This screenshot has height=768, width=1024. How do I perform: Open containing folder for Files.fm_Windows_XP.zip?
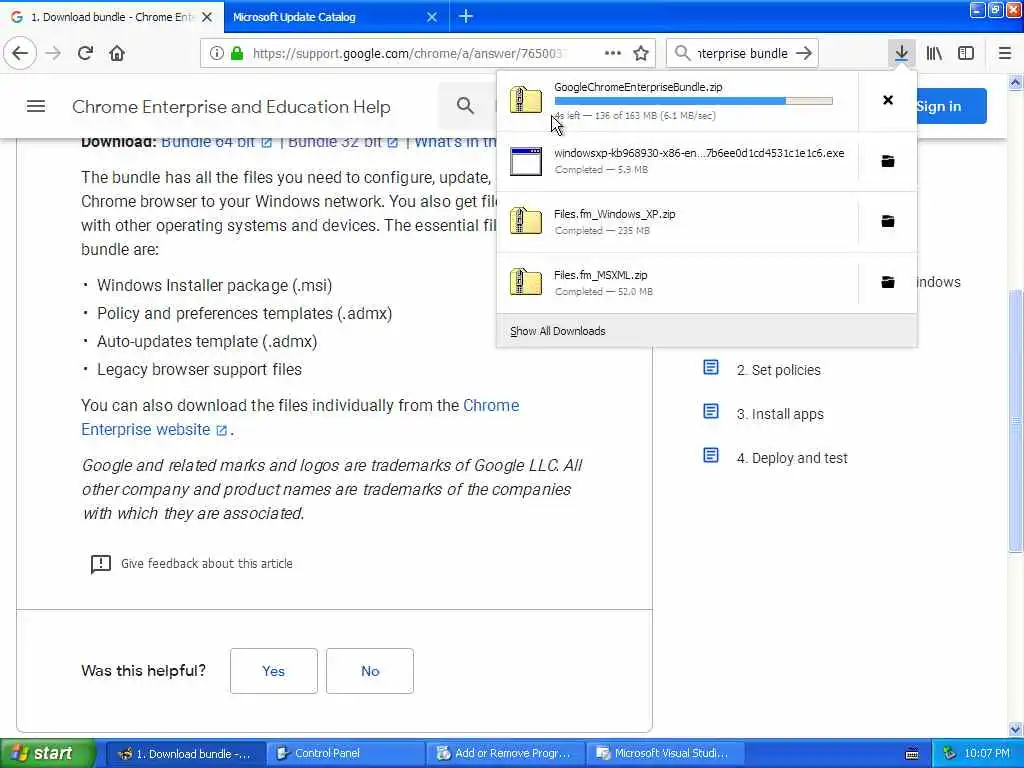point(888,221)
